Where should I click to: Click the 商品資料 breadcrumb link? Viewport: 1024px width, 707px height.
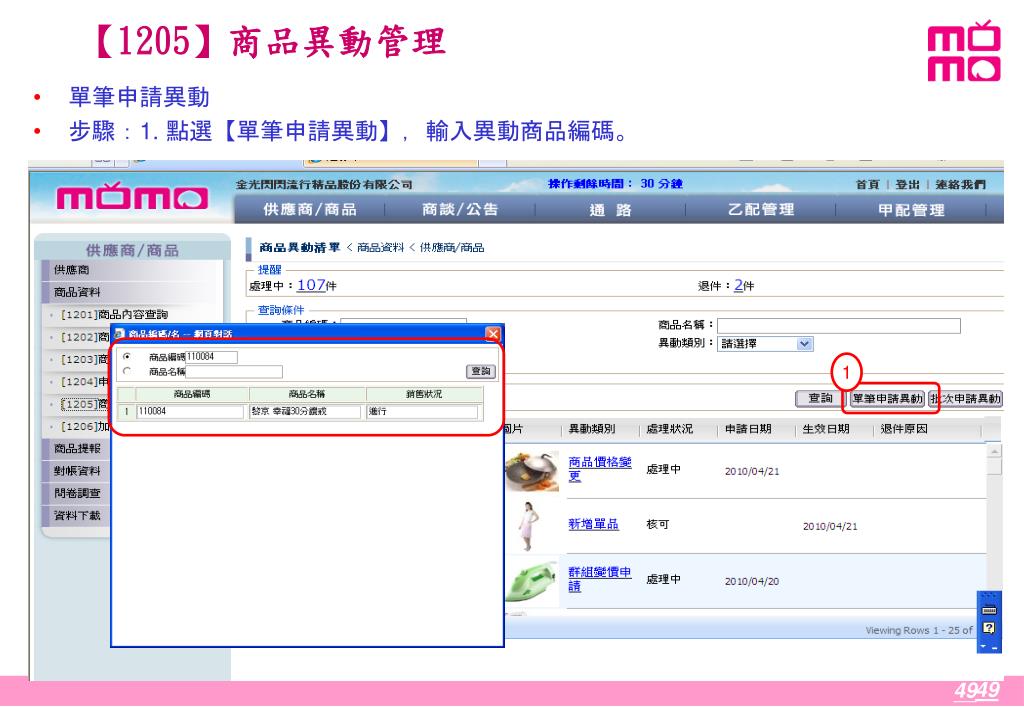click(381, 247)
